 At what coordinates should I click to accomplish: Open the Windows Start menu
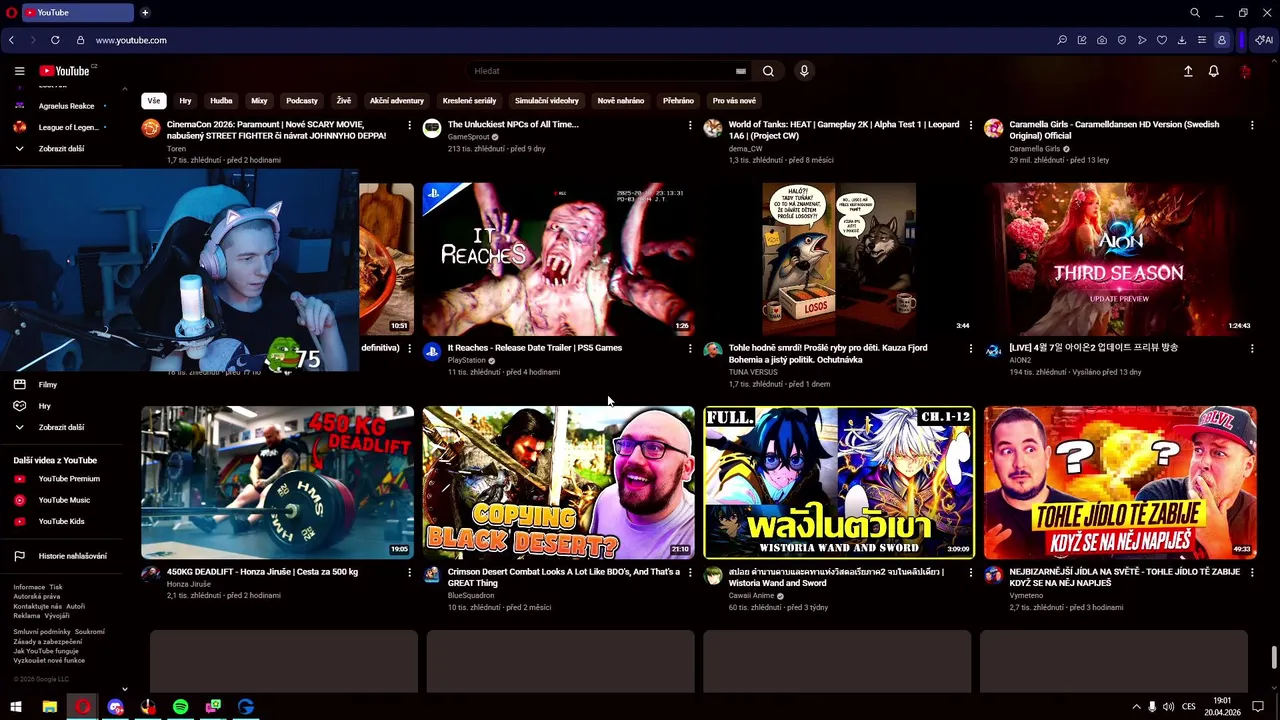[16, 707]
